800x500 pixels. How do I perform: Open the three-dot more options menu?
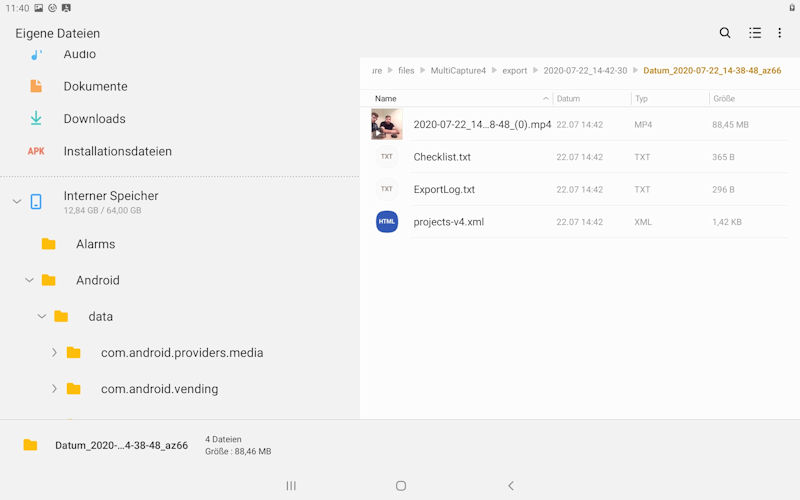pos(780,33)
